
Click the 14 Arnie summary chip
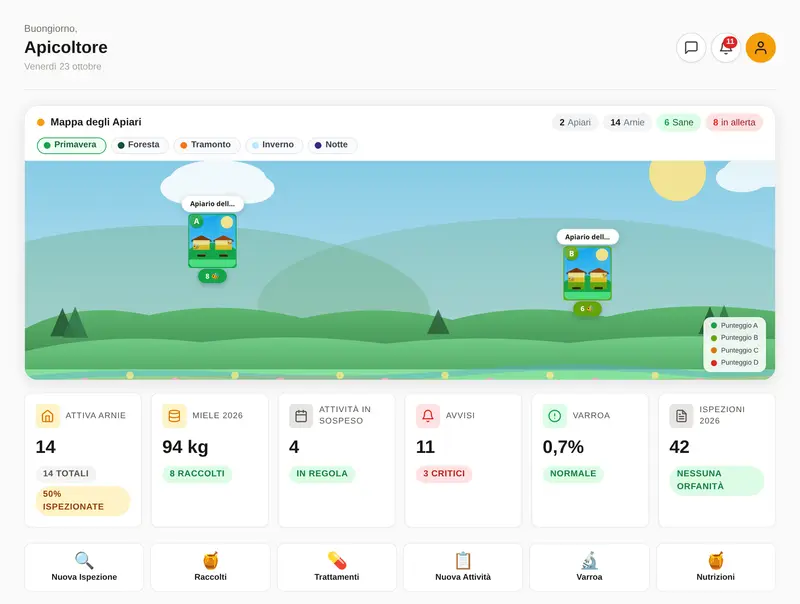coord(627,122)
